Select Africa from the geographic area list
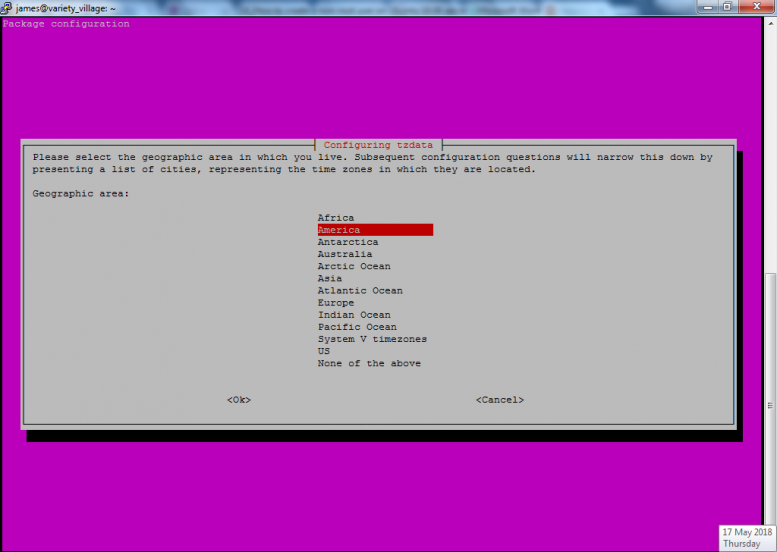This screenshot has height=552, width=777. click(335, 218)
